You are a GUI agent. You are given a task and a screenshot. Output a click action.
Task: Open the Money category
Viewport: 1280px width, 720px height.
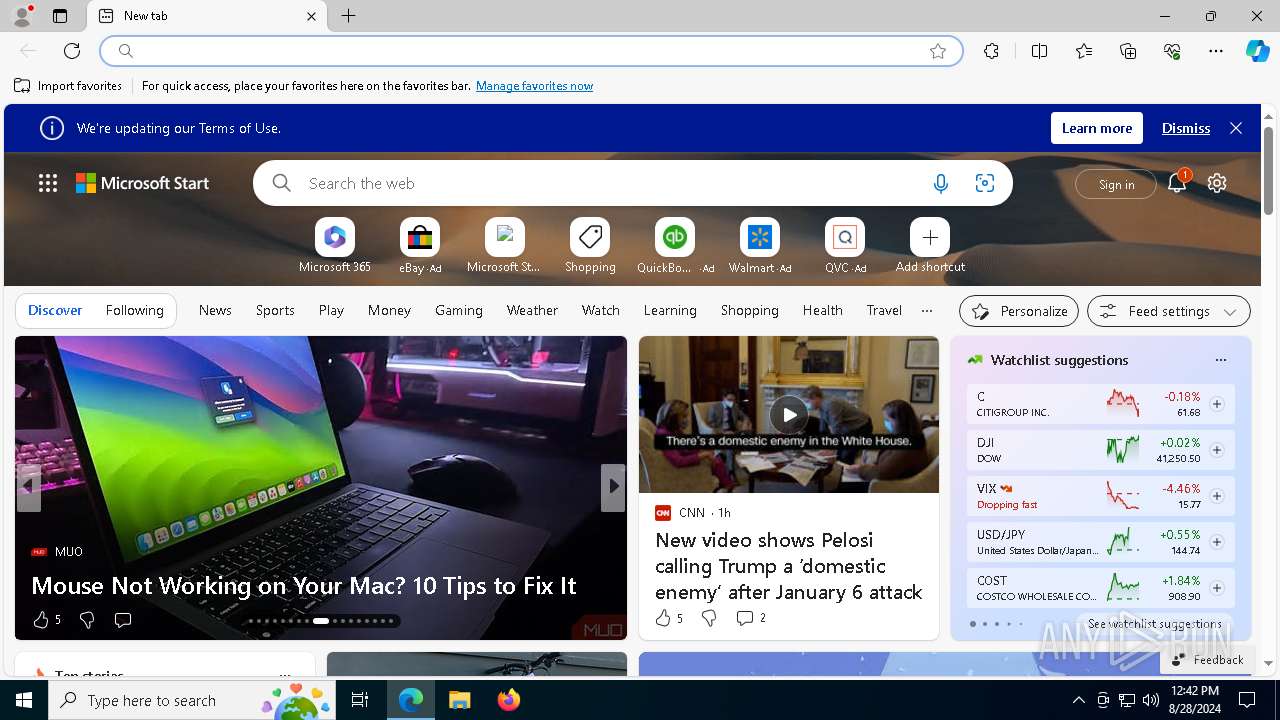(389, 310)
